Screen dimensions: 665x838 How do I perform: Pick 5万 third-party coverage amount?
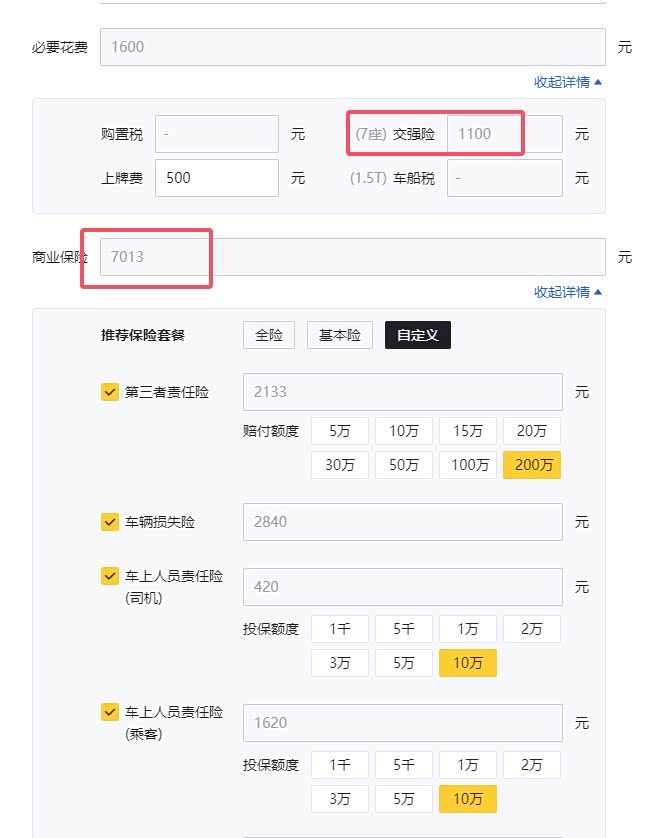tap(340, 431)
